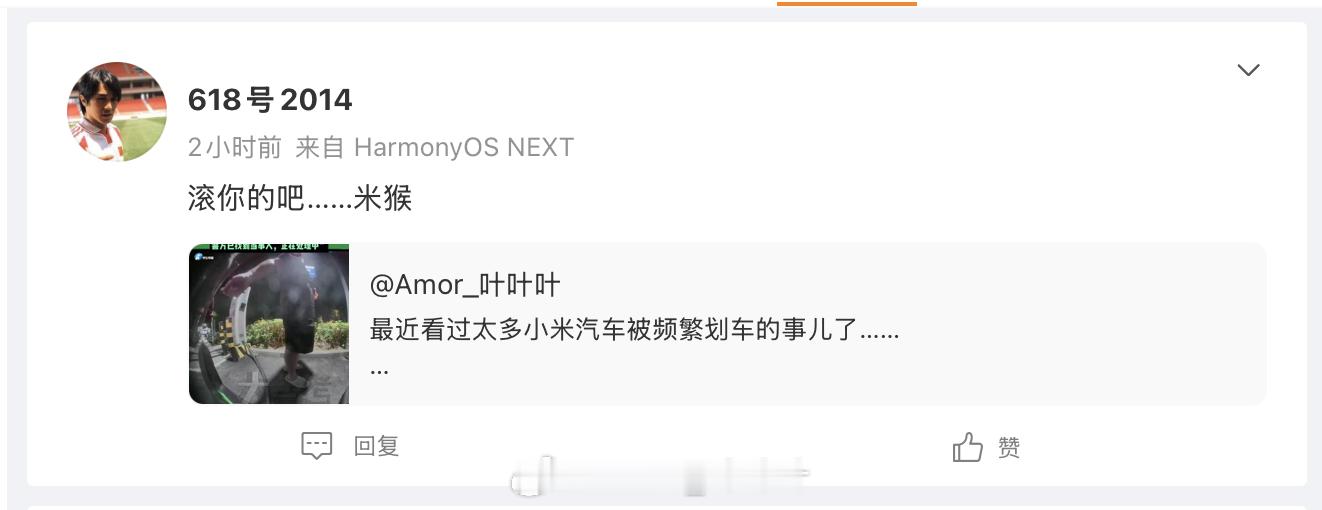1322x510 pixels.
Task: Expand the post options chevron arrow
Action: pos(1248,70)
